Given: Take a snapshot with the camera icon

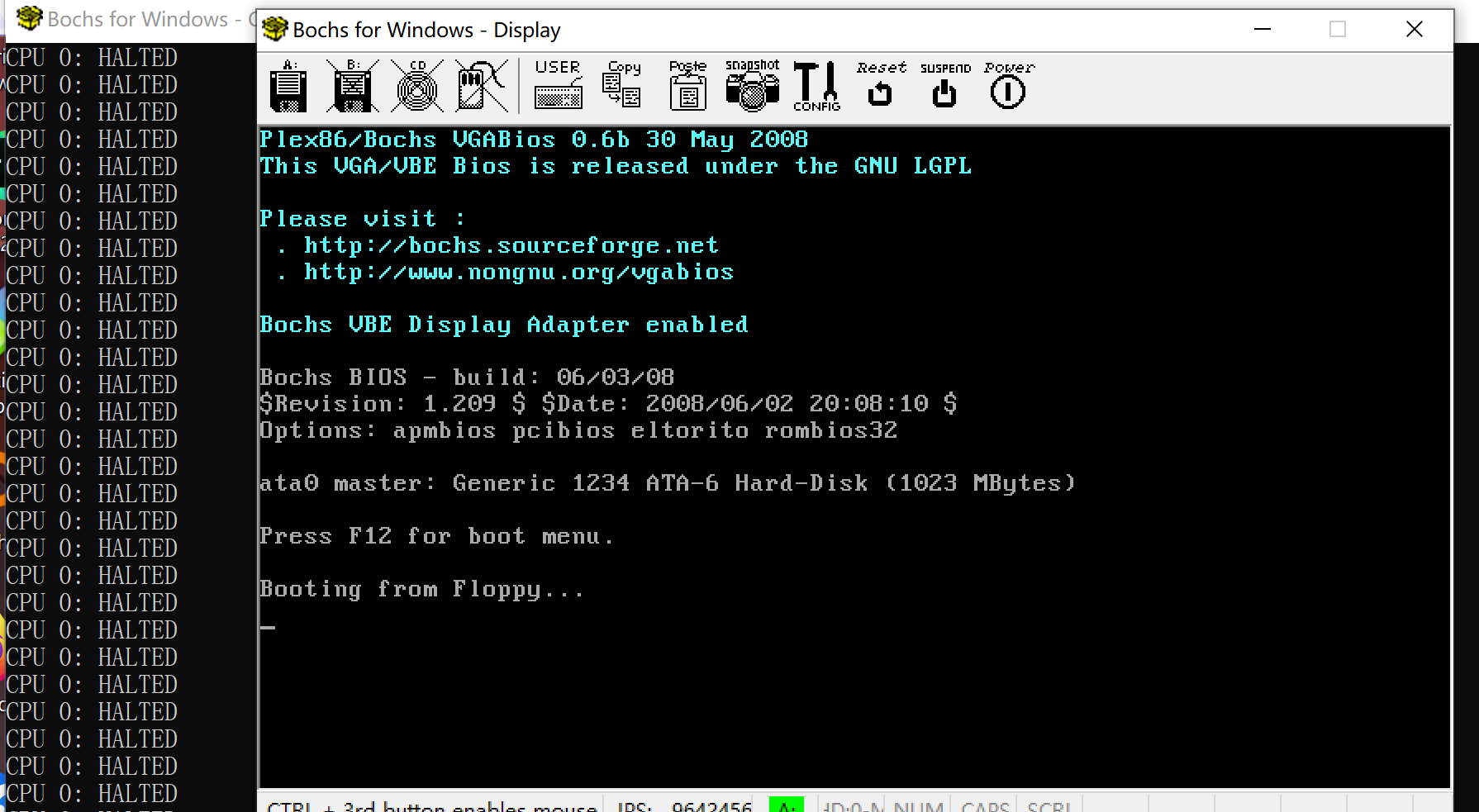Looking at the screenshot, I should click(752, 85).
